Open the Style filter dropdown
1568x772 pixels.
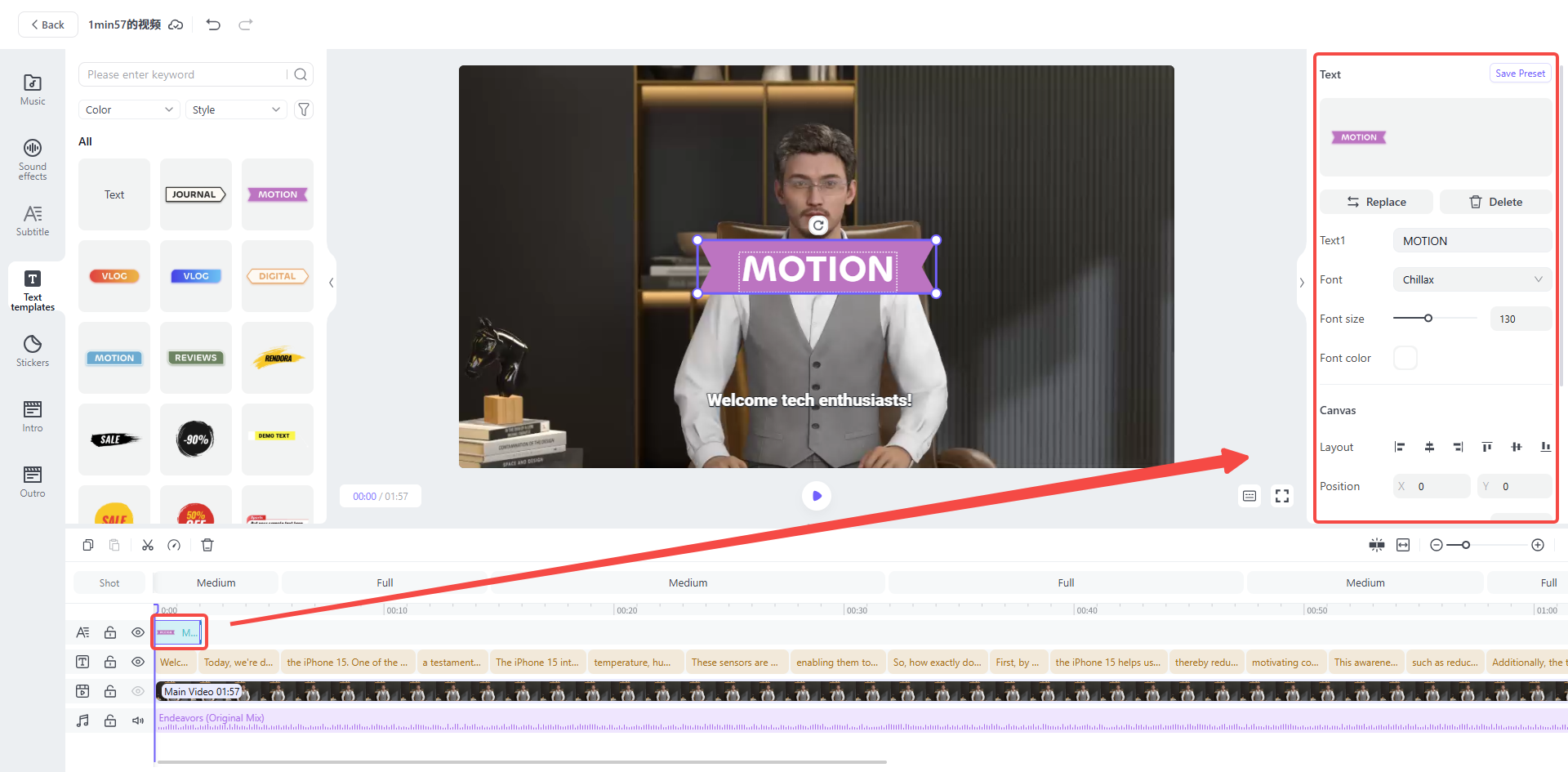pos(236,109)
